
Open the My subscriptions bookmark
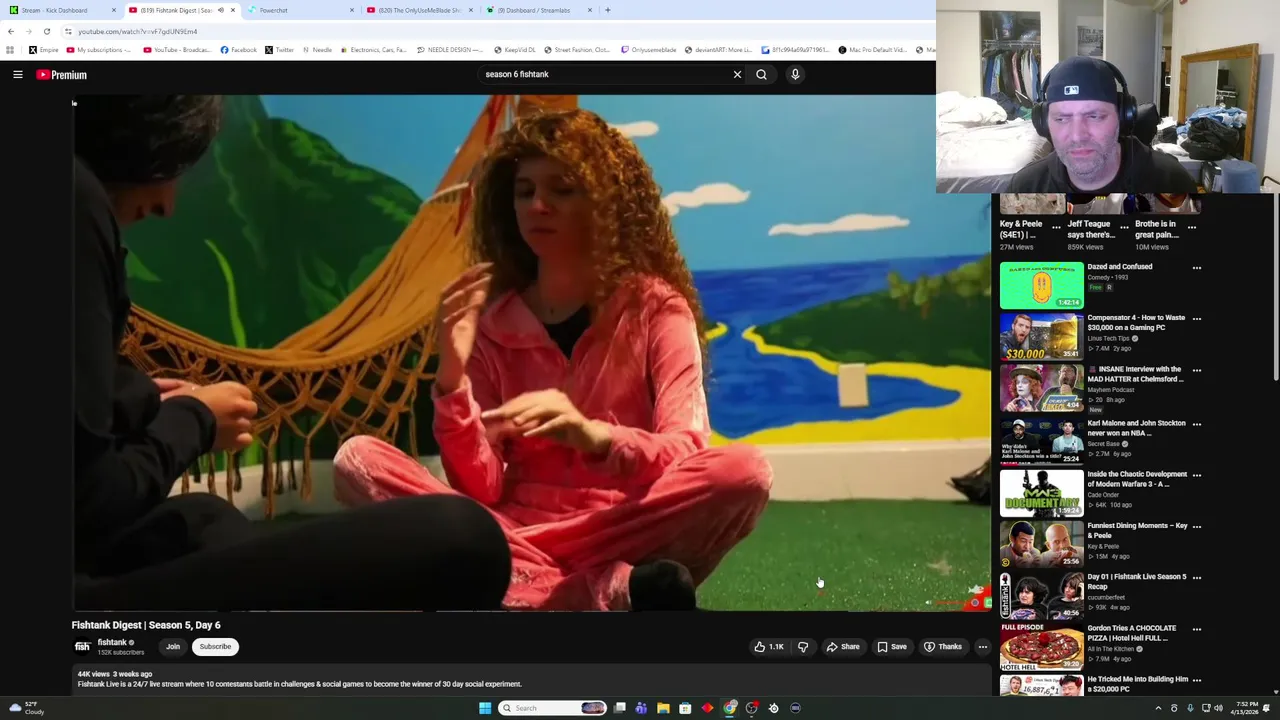click(98, 50)
